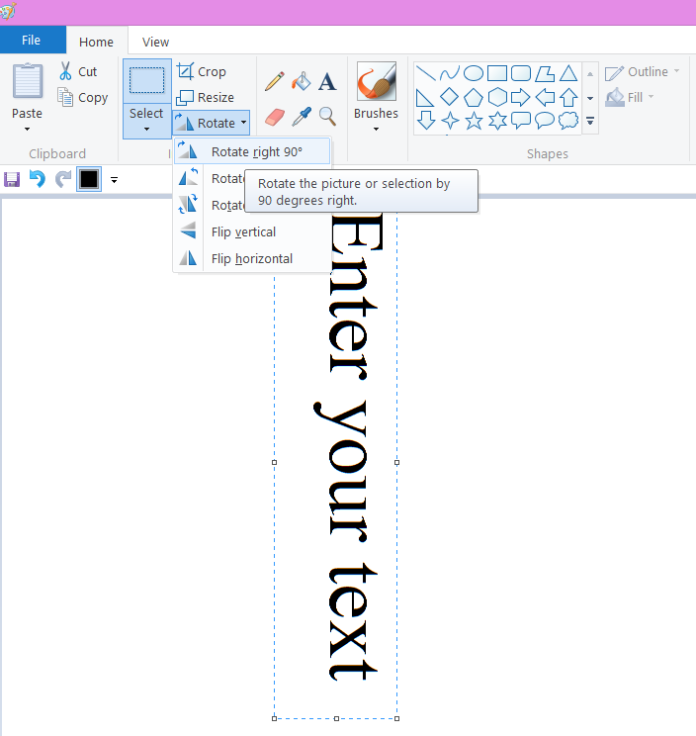Select the Fill with color bucket tool
Image resolution: width=696 pixels, height=736 pixels.
tap(301, 81)
